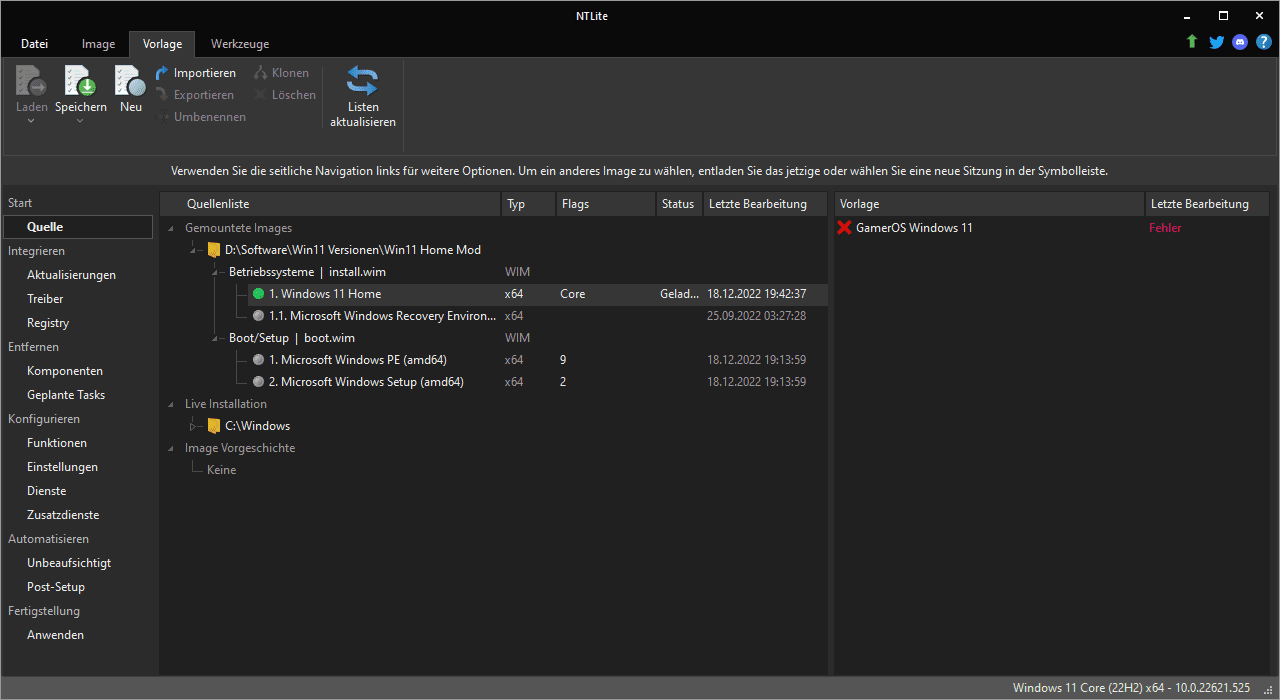Click the Listen aktualisieren refresh icon
1280x700 pixels.
(x=363, y=80)
